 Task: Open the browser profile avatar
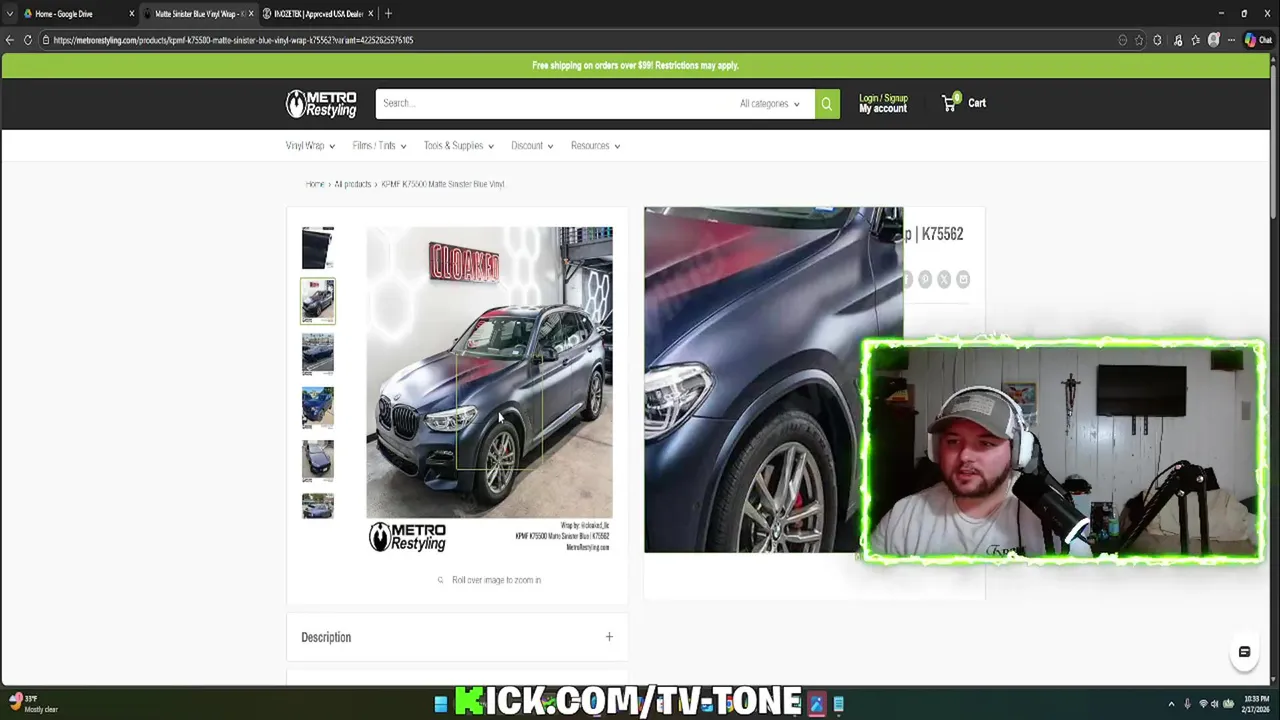(x=1214, y=40)
